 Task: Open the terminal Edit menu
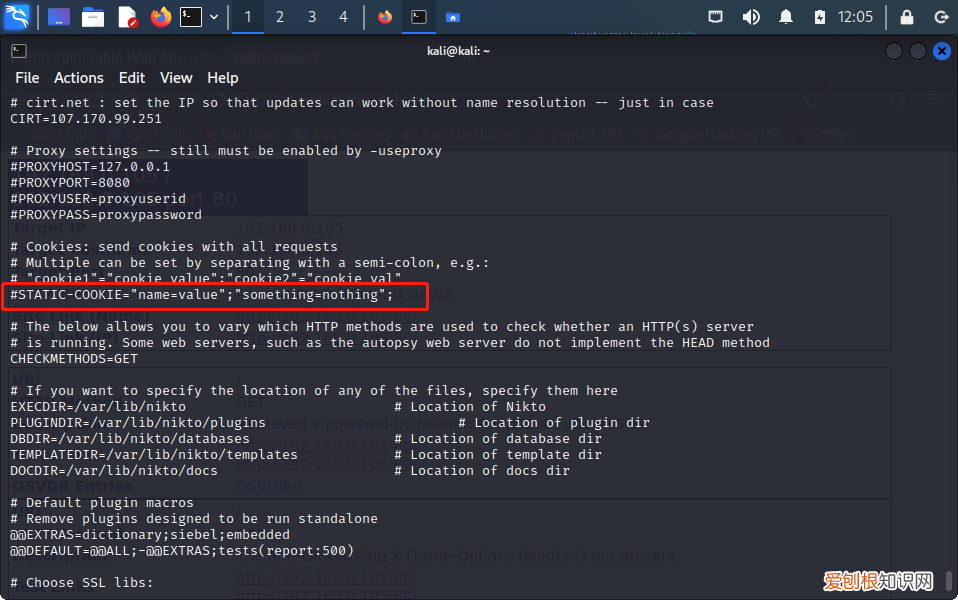click(132, 77)
